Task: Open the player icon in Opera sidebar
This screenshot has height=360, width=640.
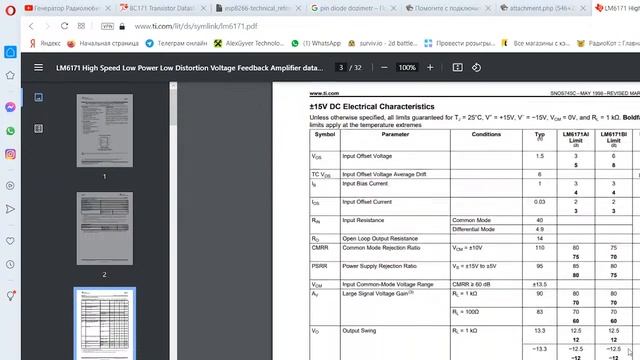Action: coord(10,186)
